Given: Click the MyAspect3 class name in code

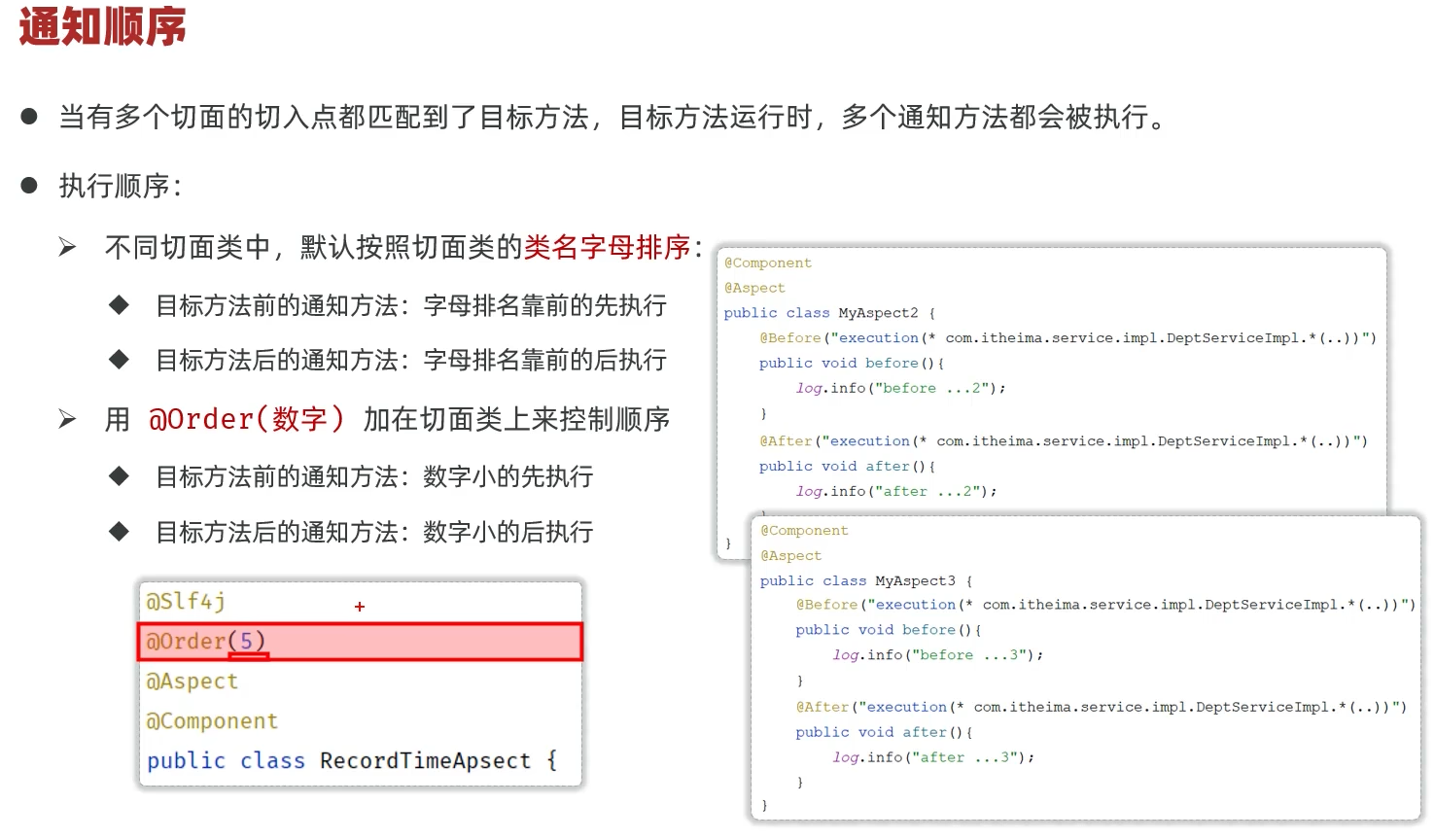Looking at the screenshot, I should (x=915, y=580).
